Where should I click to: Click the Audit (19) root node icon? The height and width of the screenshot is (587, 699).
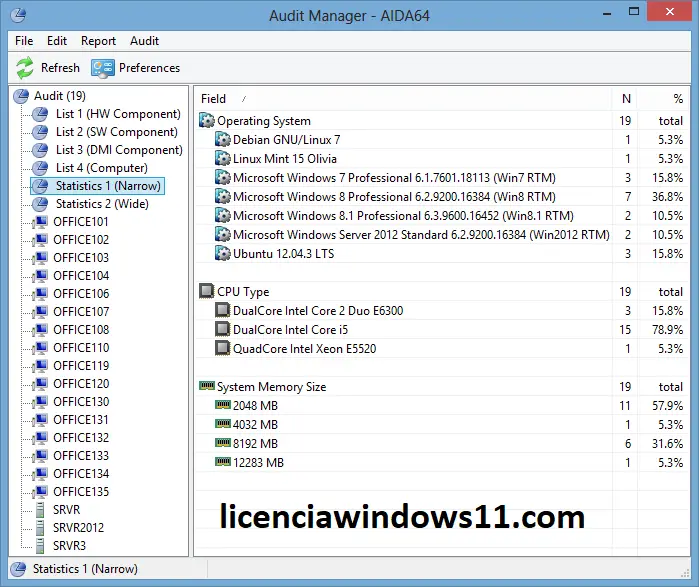[x=21, y=96]
